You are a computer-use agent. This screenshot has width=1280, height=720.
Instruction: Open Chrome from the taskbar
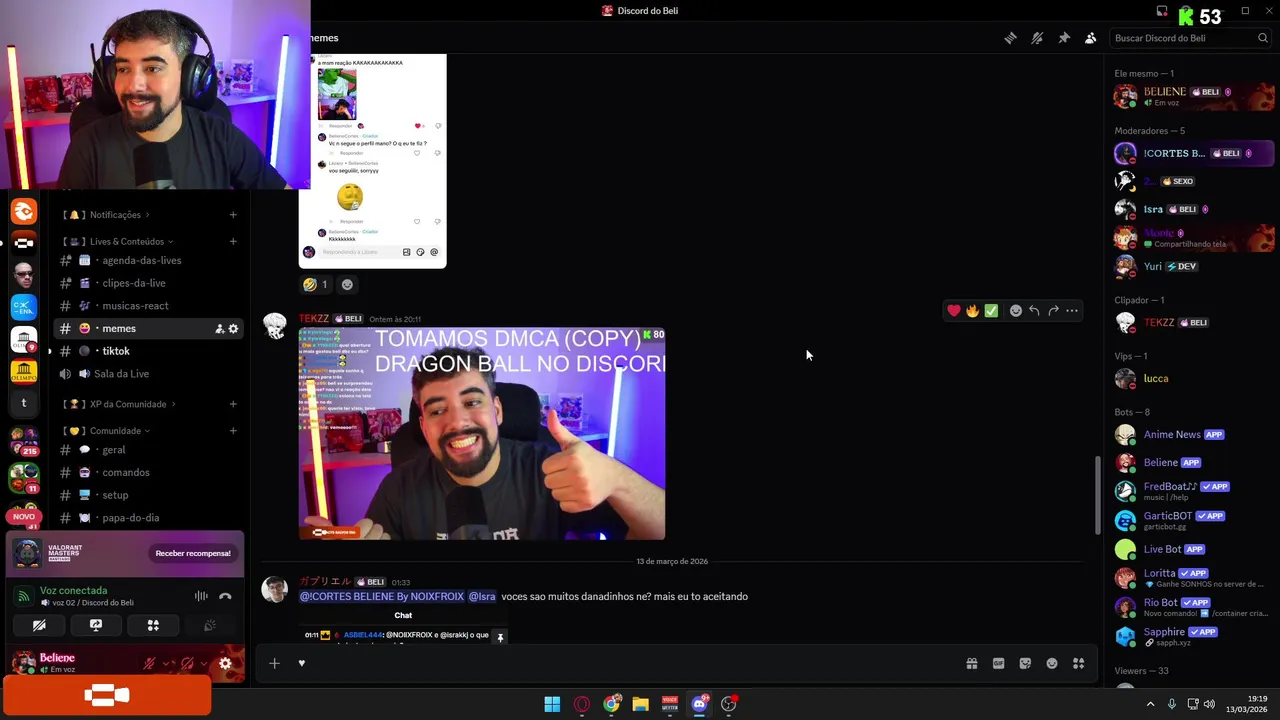pyautogui.click(x=611, y=704)
